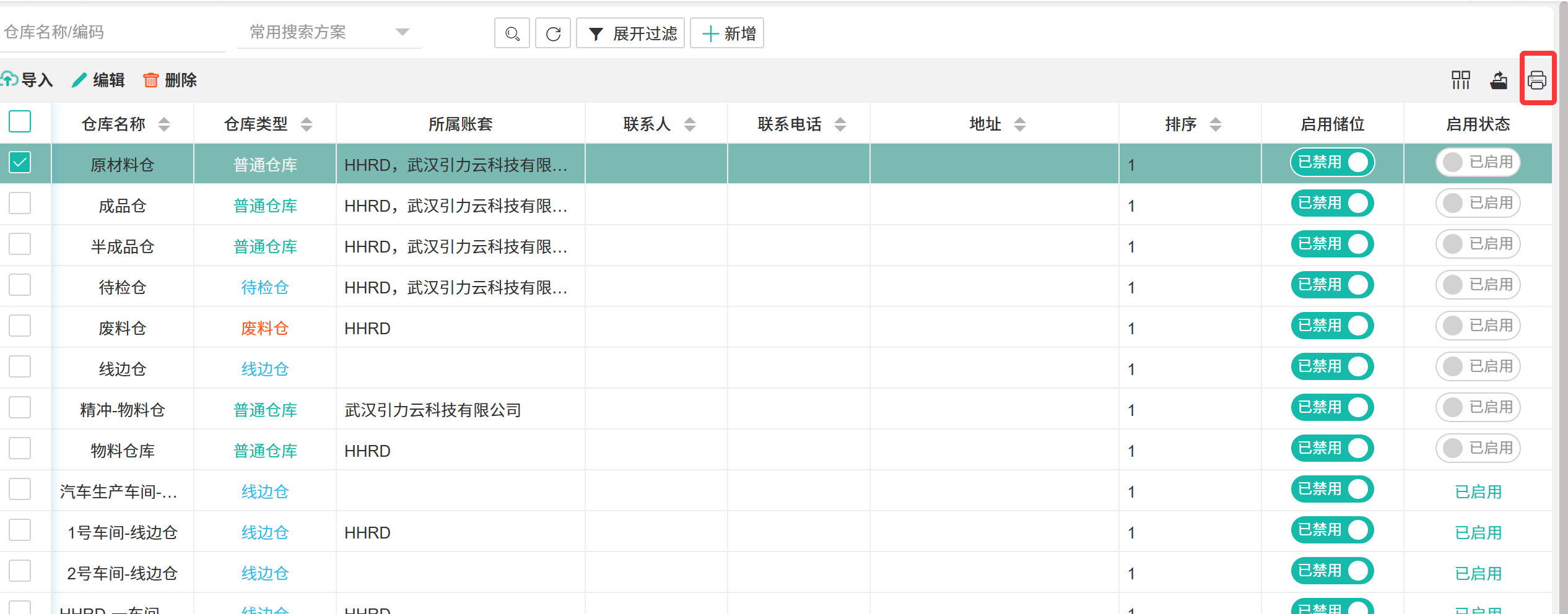Focus the 仓库名称/编码 search field
Image resolution: width=1568 pixels, height=614 pixels.
click(x=111, y=32)
